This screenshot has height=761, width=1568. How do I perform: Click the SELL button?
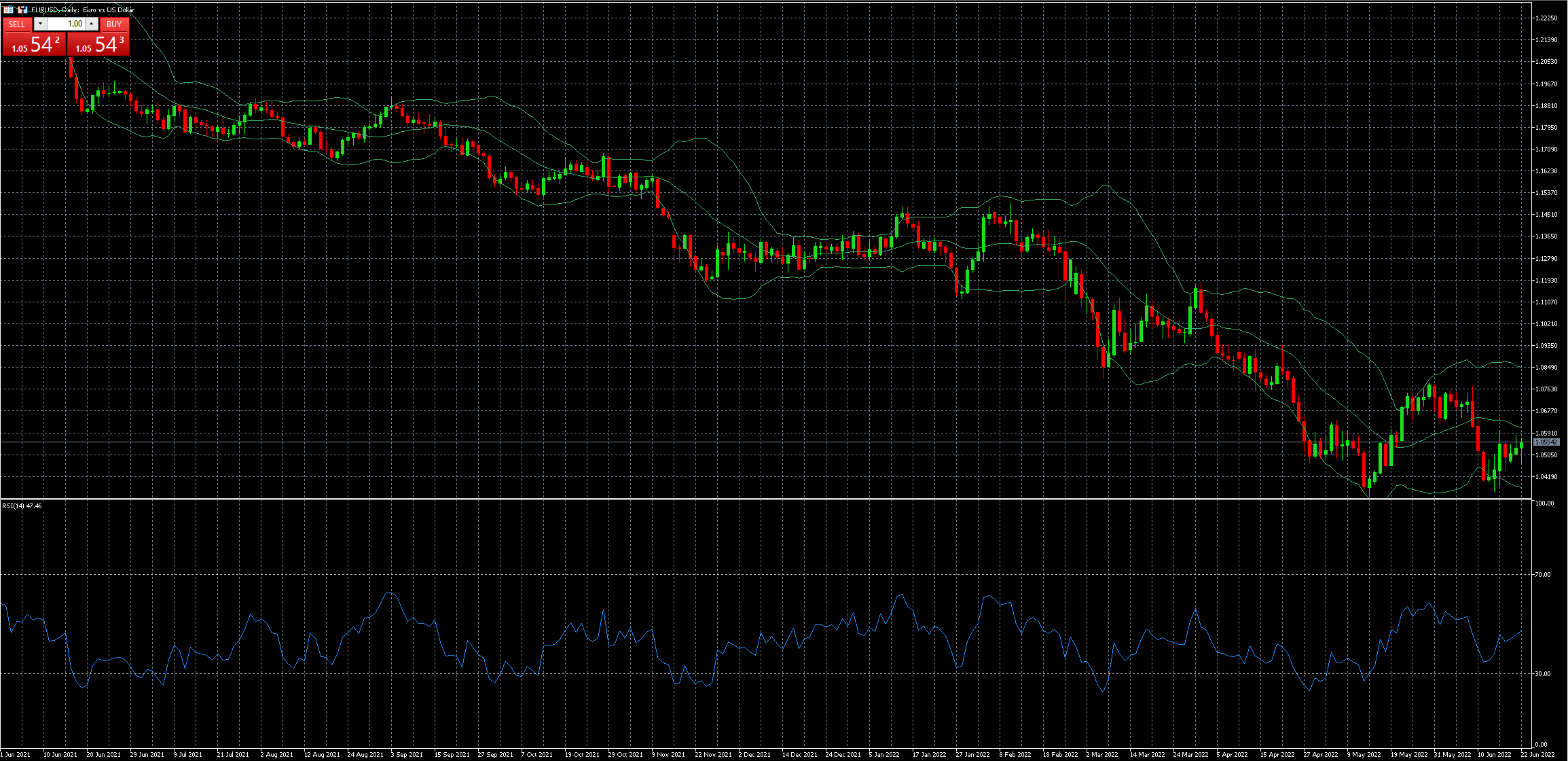pos(17,24)
